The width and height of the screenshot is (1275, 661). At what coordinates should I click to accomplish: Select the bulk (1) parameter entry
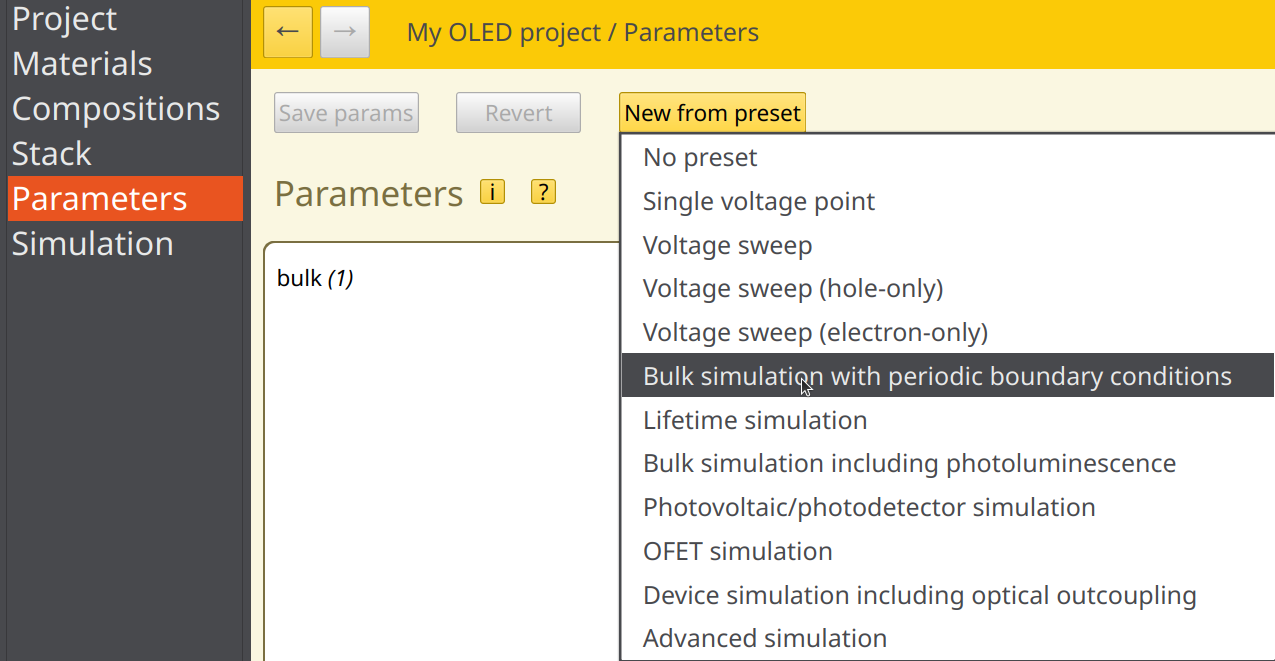pos(314,279)
